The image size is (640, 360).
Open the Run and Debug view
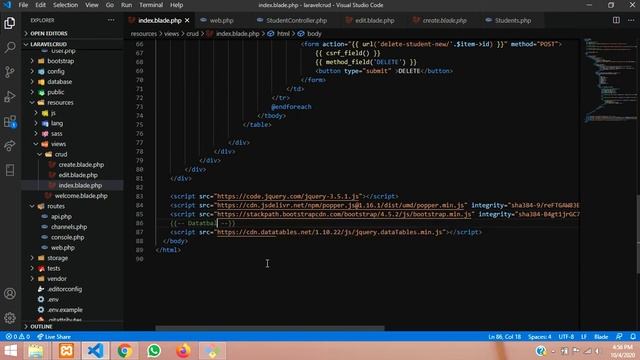10,97
